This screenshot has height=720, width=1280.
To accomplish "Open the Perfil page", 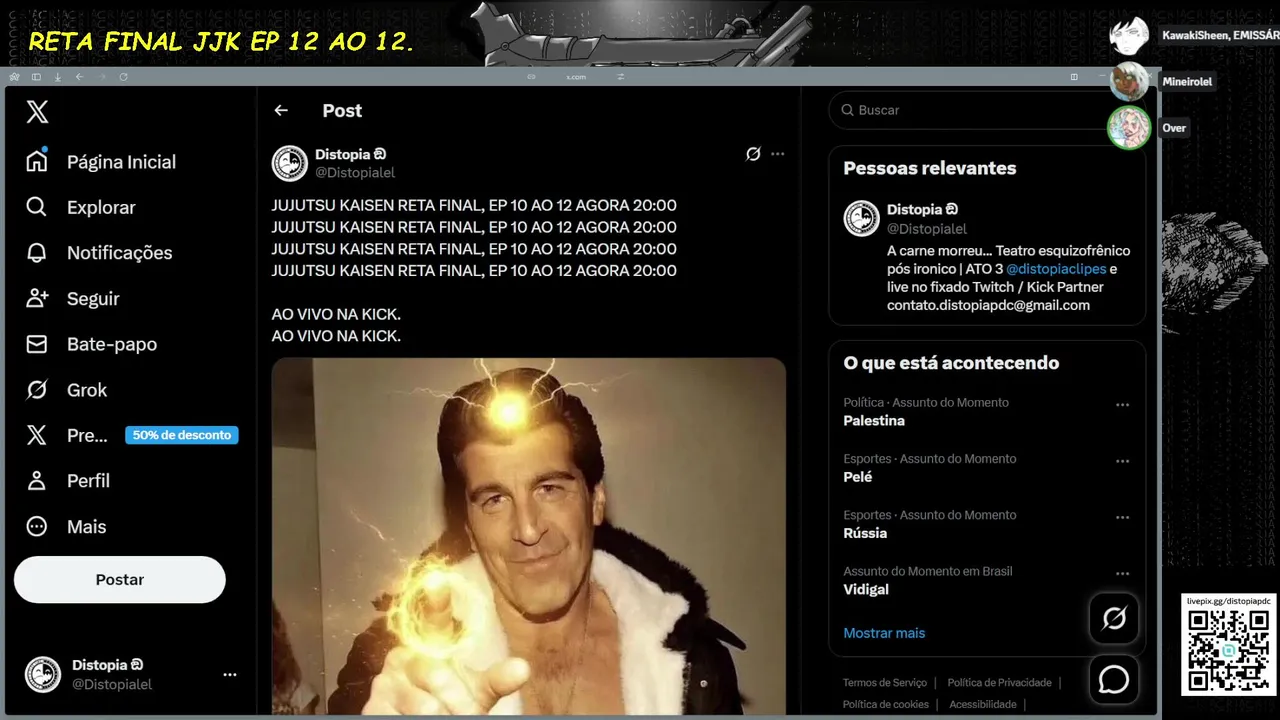I will click(x=67, y=481).
